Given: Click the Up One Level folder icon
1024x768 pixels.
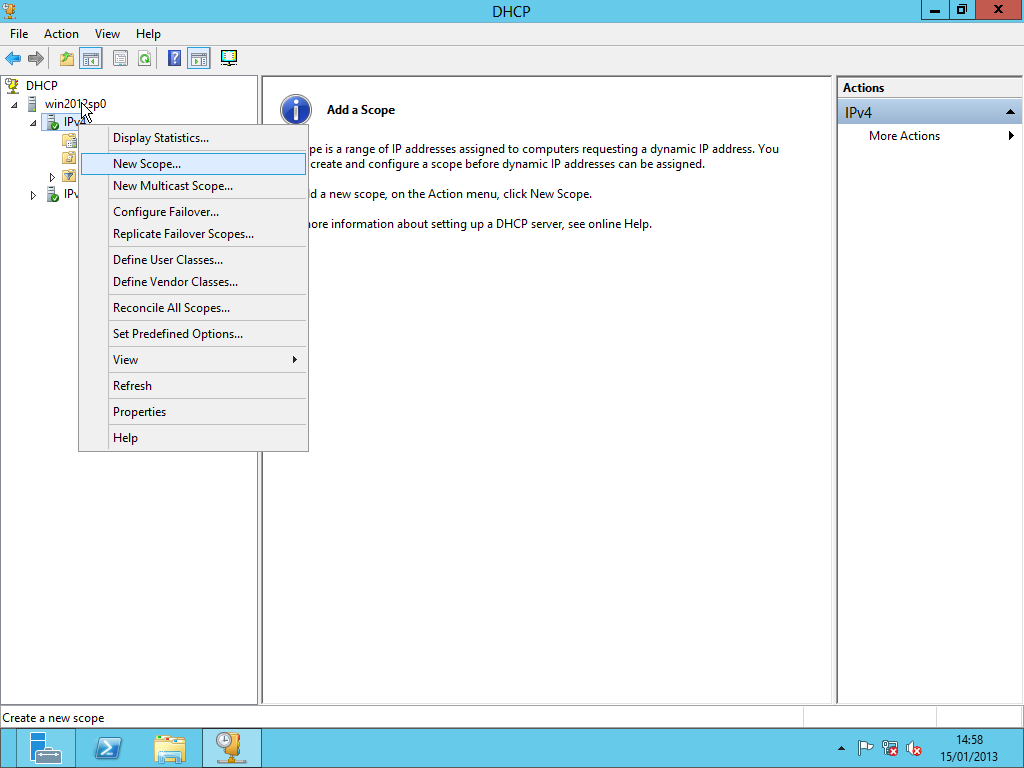Looking at the screenshot, I should (x=67, y=59).
